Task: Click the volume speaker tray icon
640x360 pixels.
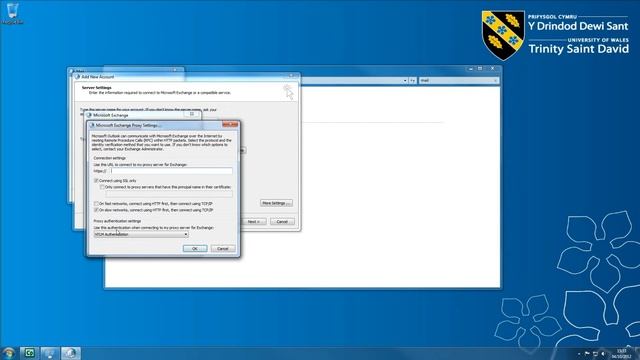Action: click(603, 354)
